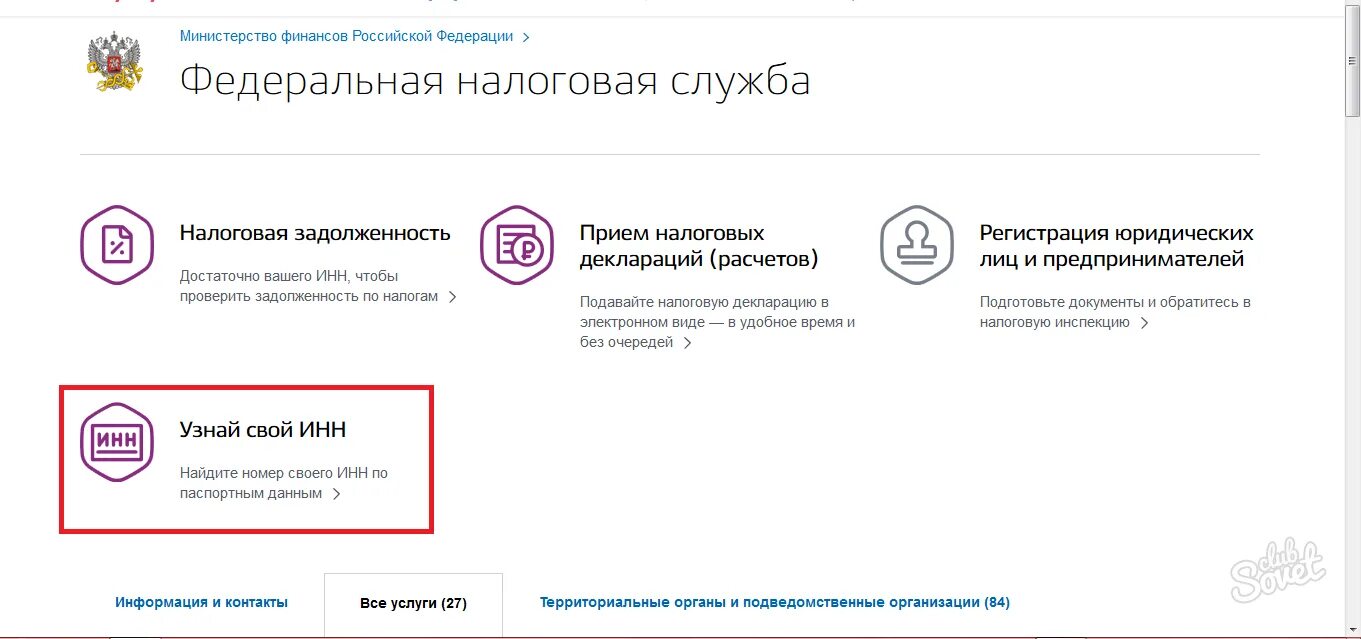Select the Все услуги (27) tab

tap(413, 603)
